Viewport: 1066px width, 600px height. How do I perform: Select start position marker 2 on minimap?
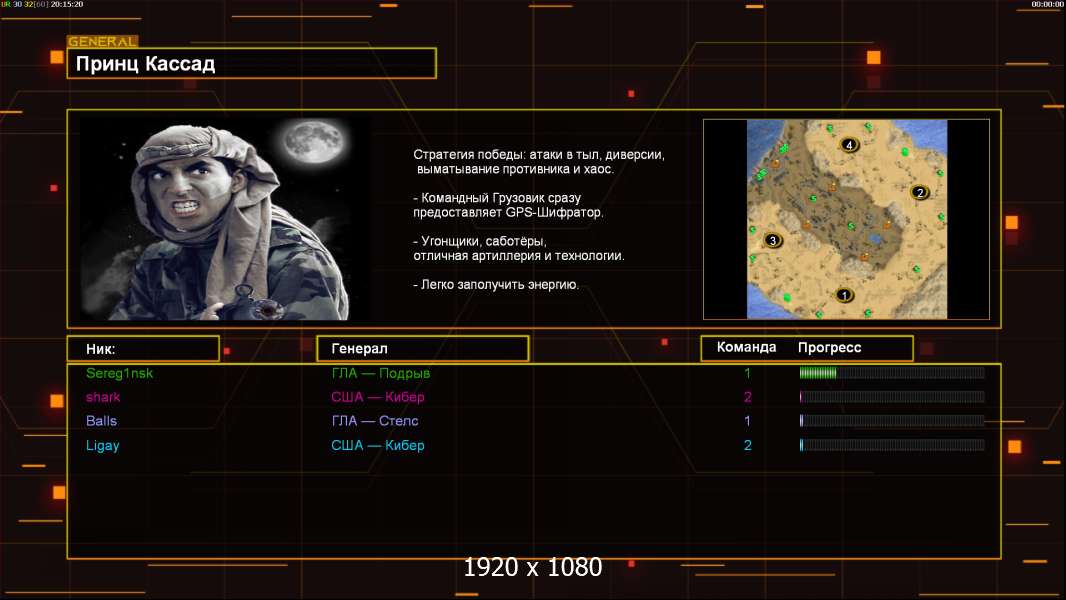click(x=920, y=192)
